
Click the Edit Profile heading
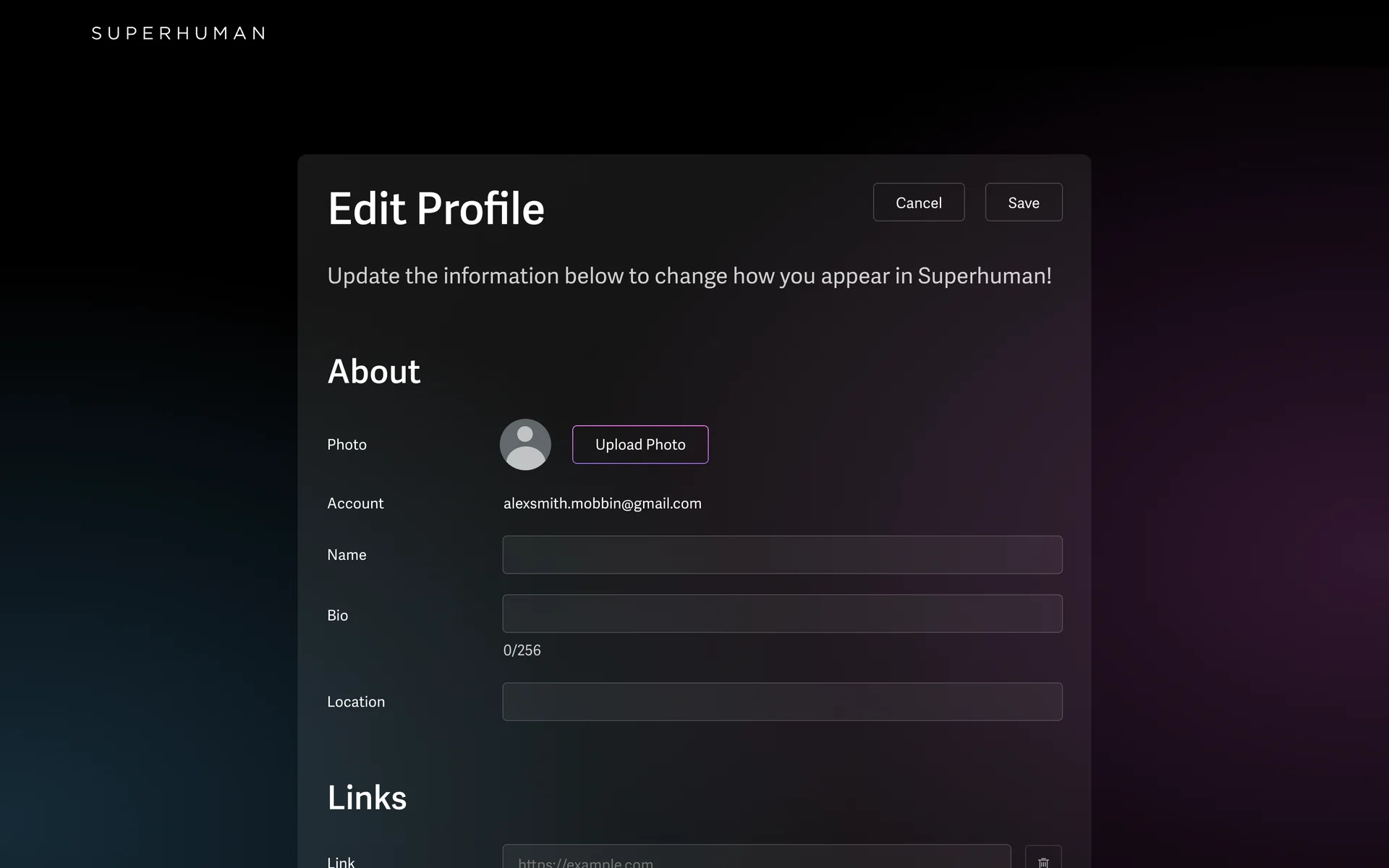pyautogui.click(x=436, y=208)
